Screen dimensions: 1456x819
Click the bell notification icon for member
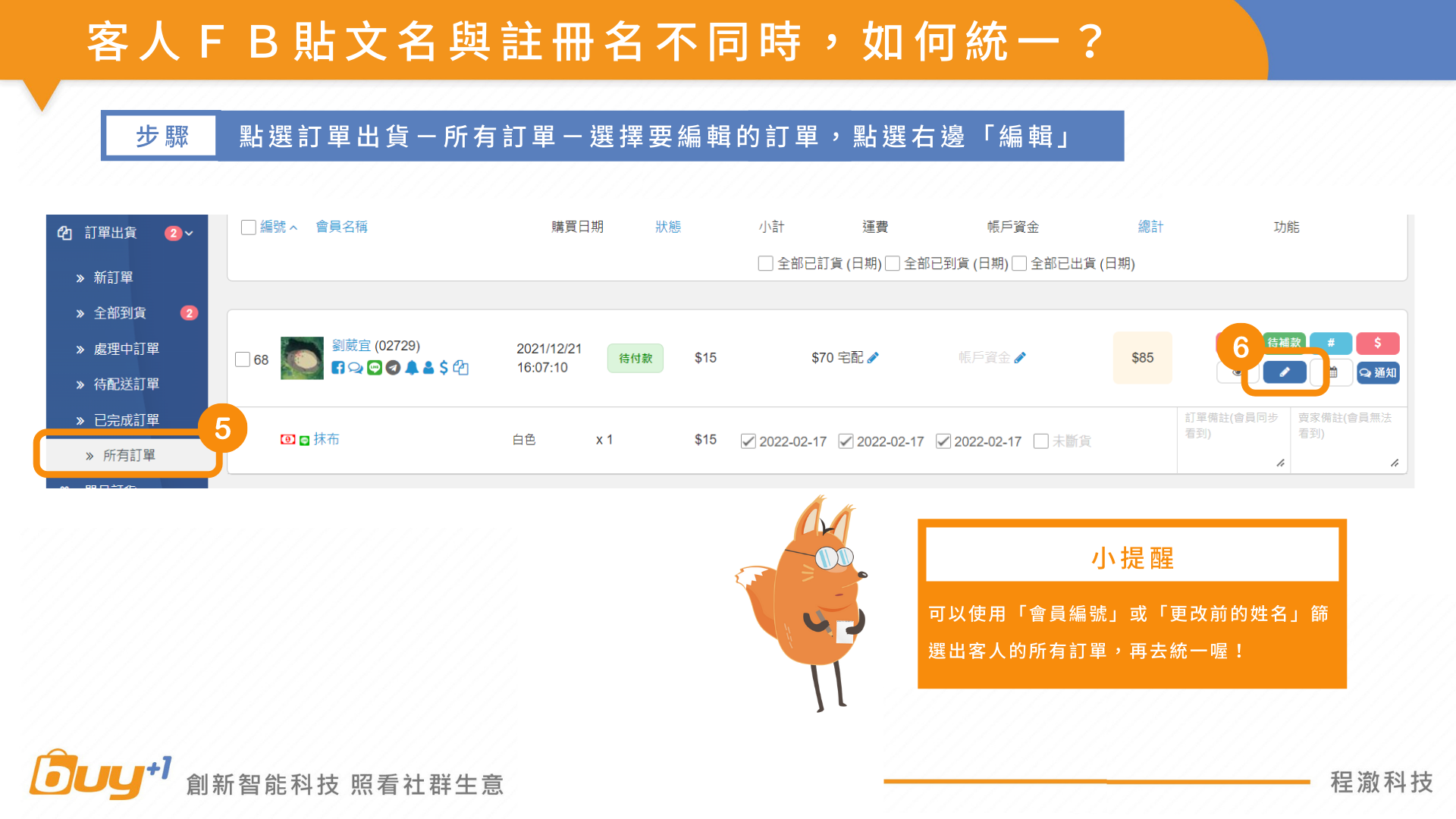(x=411, y=368)
